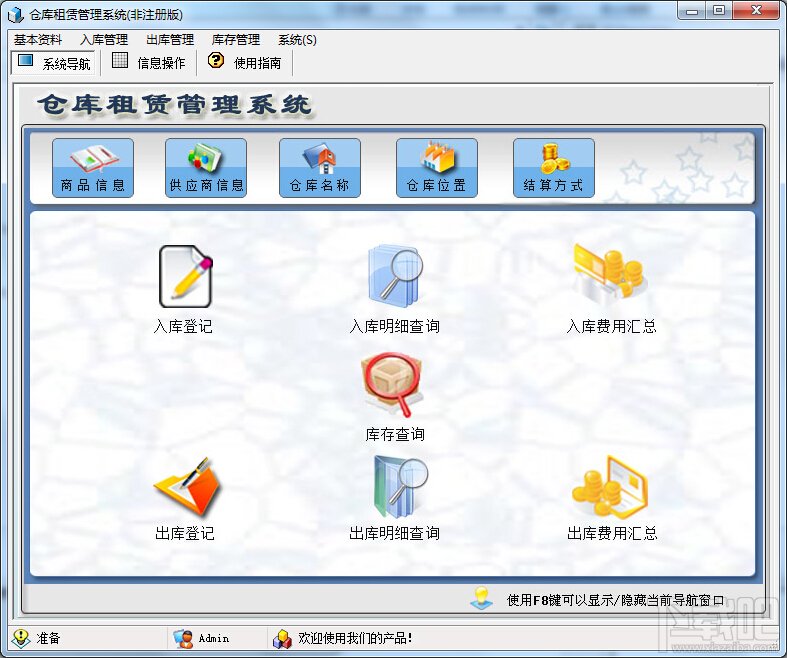
Task: Open the 库存管理 menu
Action: pyautogui.click(x=236, y=40)
